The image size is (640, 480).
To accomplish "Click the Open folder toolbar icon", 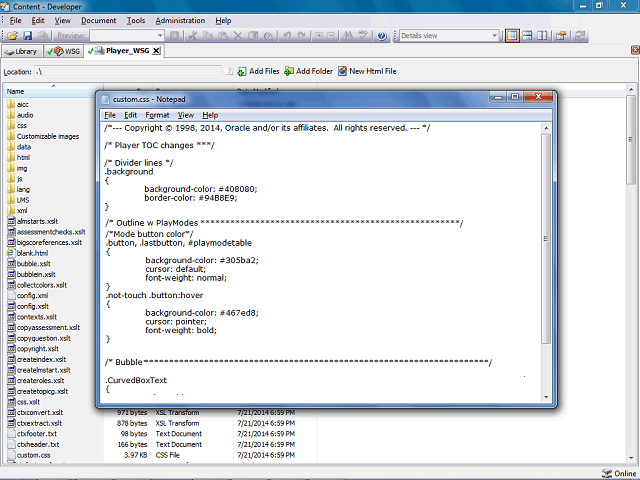I will pos(12,36).
